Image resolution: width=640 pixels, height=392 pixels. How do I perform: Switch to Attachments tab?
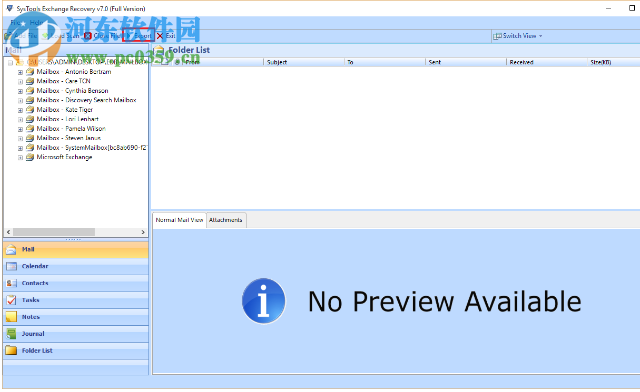(x=226, y=220)
